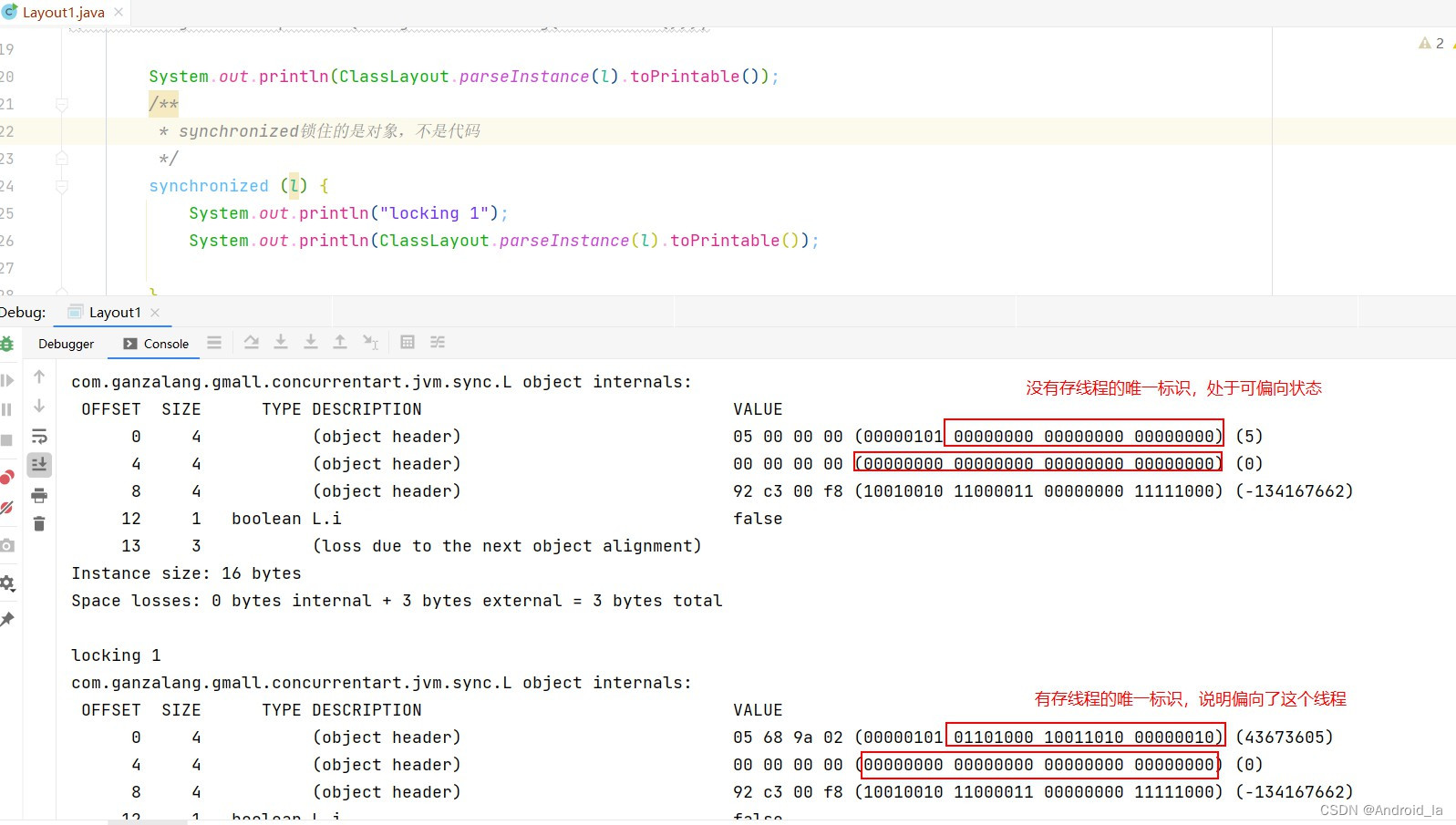Open the Layout1.java editor tab
This screenshot has height=825, width=1456.
click(62, 13)
